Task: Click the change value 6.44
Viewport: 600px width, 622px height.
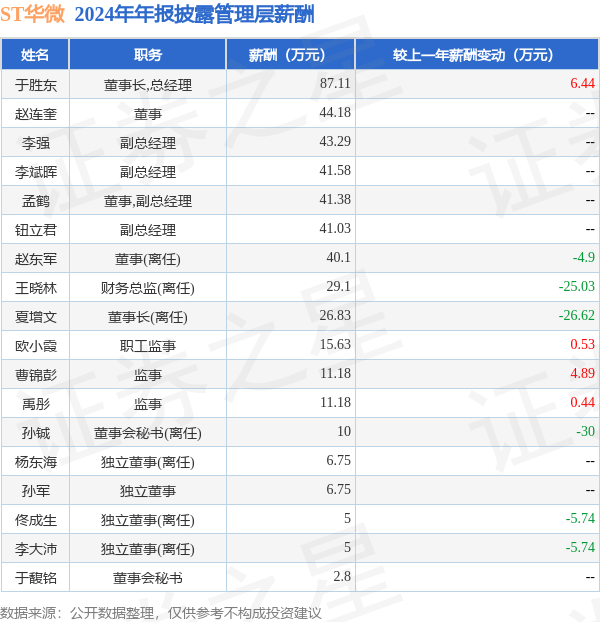Action: coord(582,83)
